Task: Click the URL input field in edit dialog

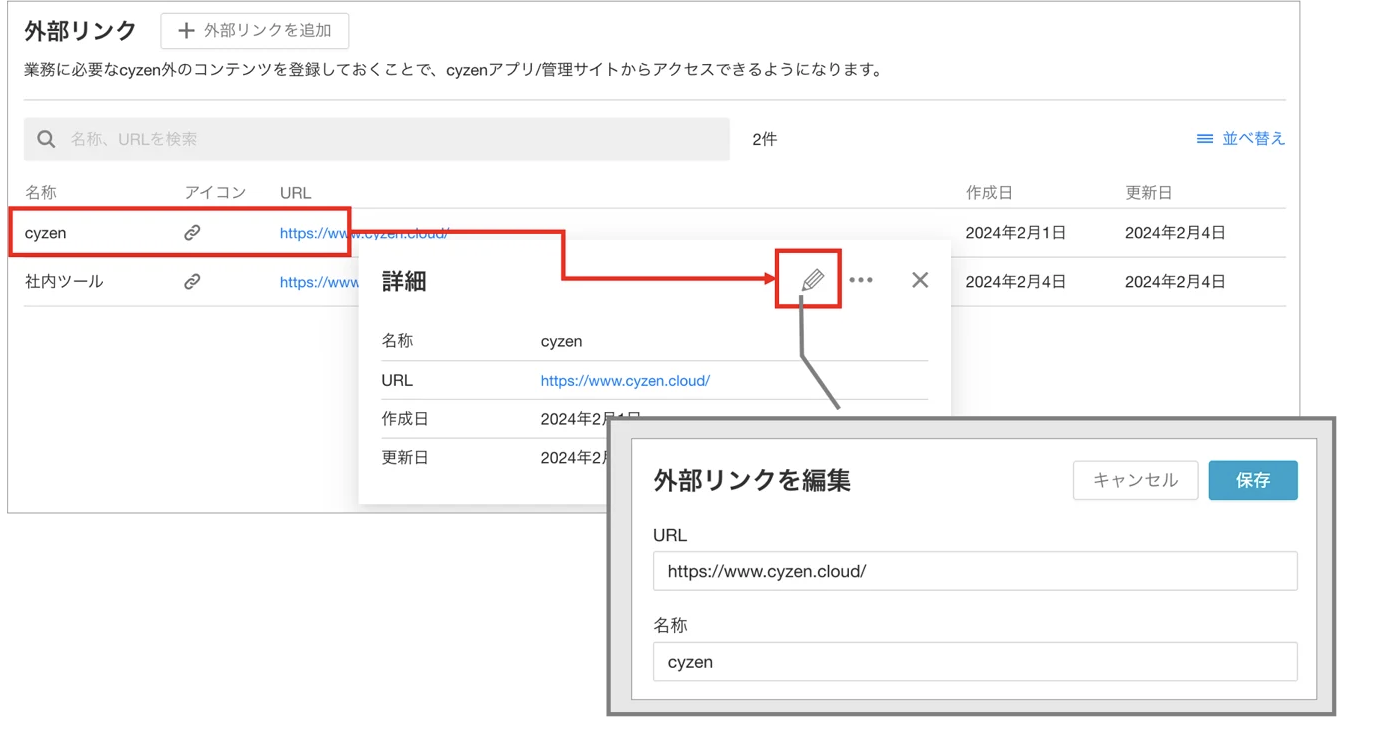Action: (x=975, y=571)
